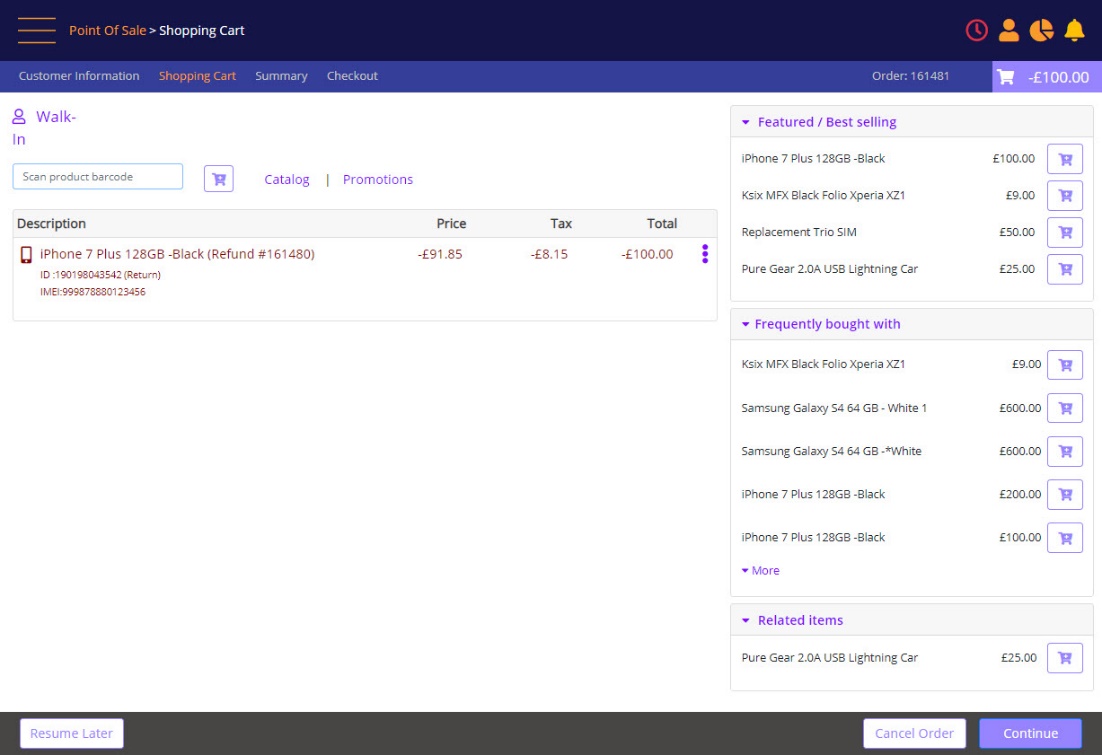Click the -£8.15 tax value
Image resolution: width=1102 pixels, height=755 pixels.
(x=549, y=254)
